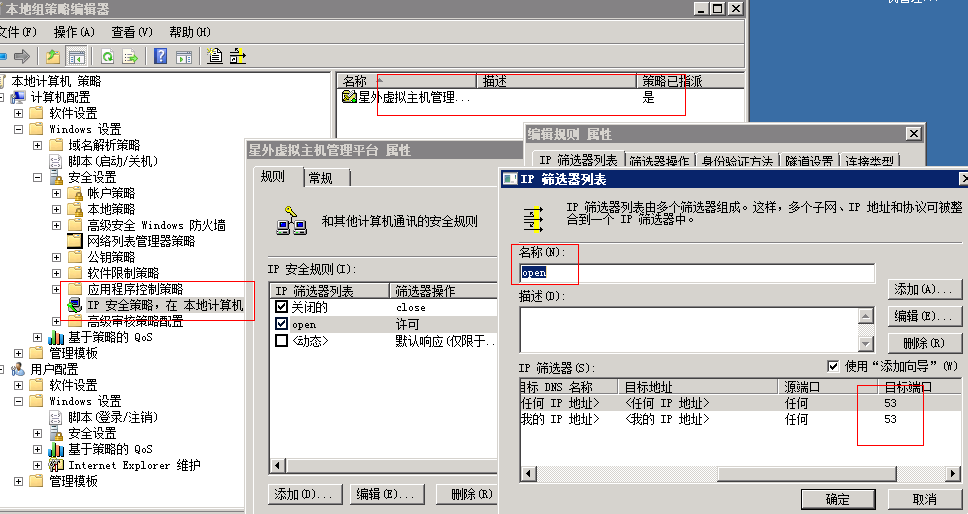Screen dimensions: 968x514
Task: Click the 确定 button
Action: tap(837, 499)
